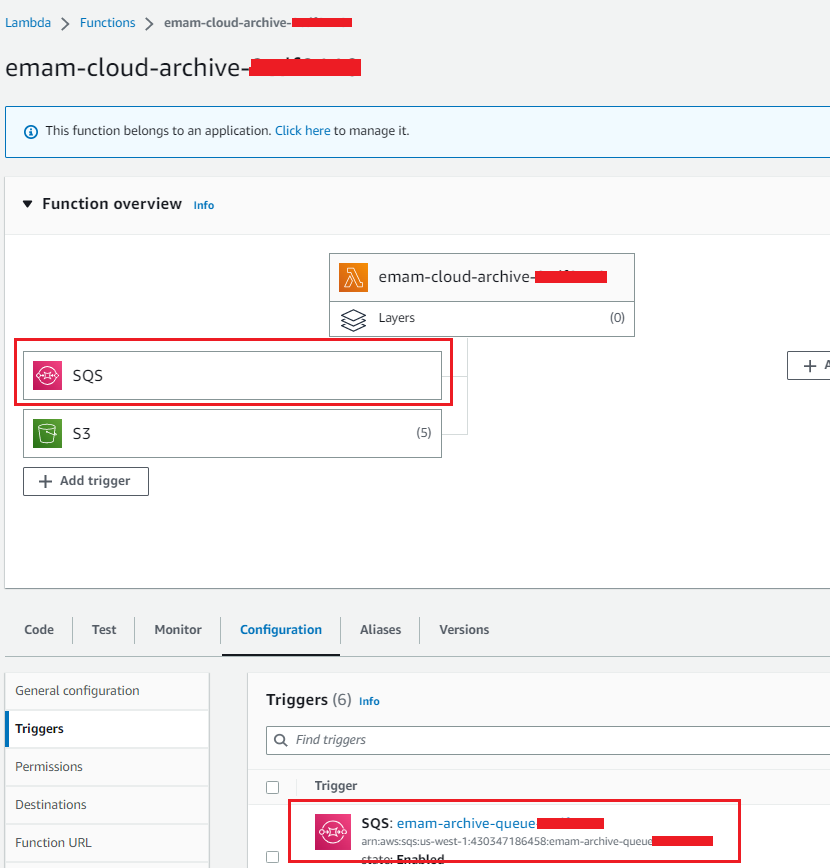
Task: Click the arn:aws:sqs:us-west-1 ARN text
Action: pos(507,841)
